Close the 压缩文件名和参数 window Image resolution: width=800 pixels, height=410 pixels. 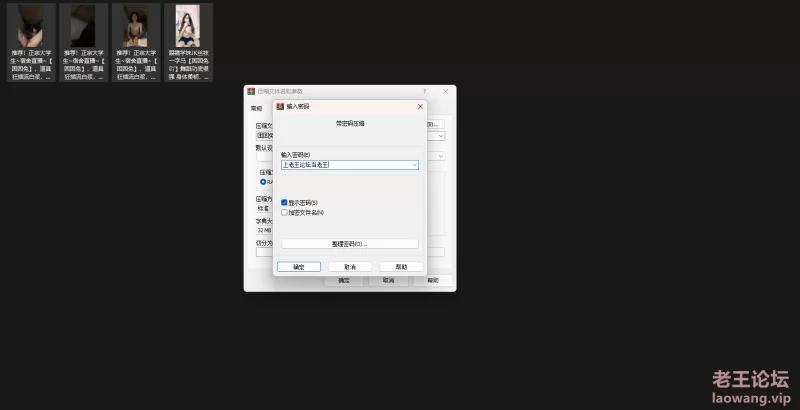pos(445,91)
